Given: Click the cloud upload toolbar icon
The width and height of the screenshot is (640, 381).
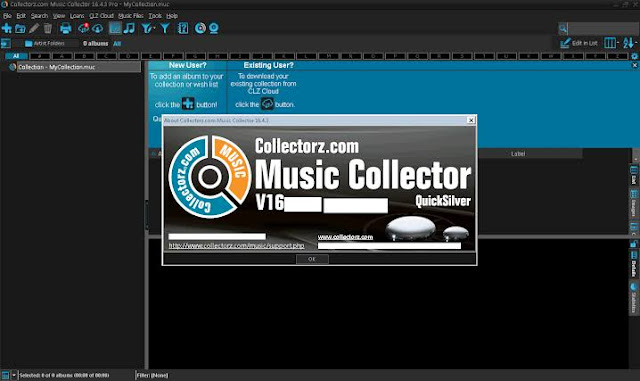Looking at the screenshot, I should point(98,28).
